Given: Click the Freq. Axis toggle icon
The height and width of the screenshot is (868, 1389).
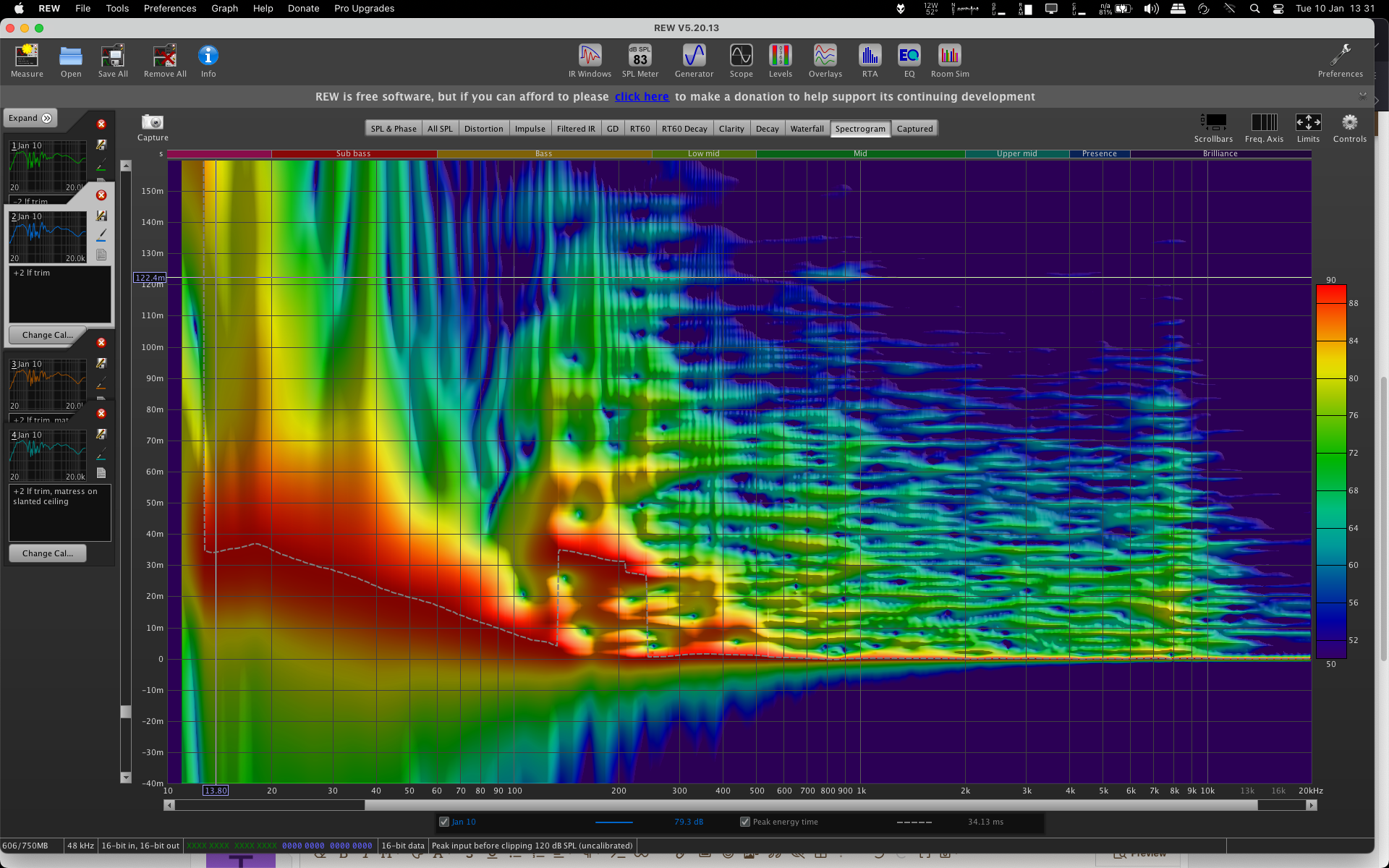Looking at the screenshot, I should click(x=1264, y=128).
